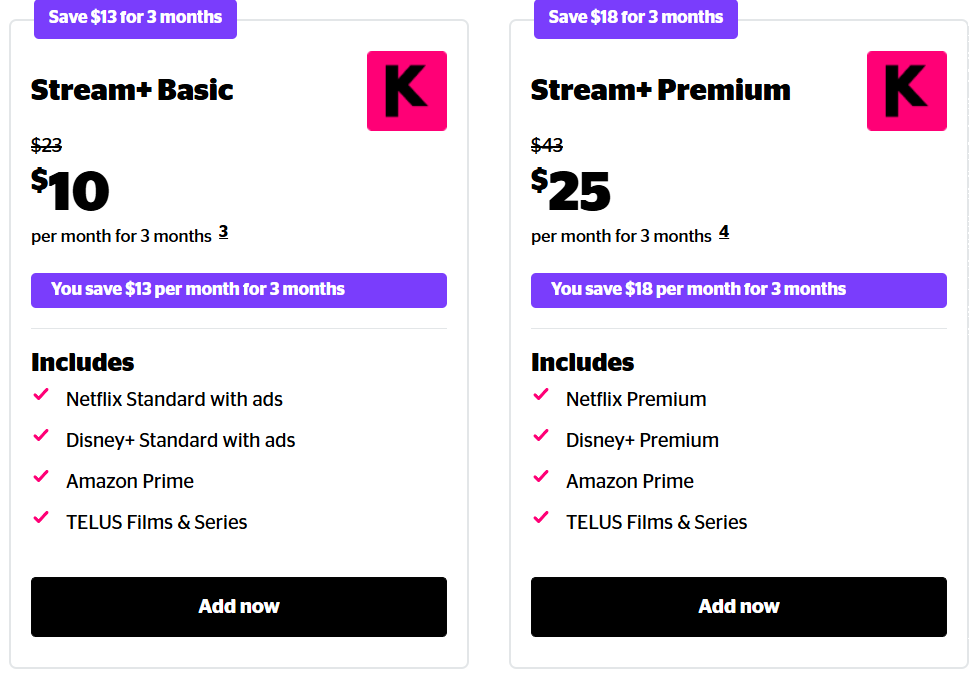
Task: Open footnote 4 on the Premium plan
Action: 723,231
